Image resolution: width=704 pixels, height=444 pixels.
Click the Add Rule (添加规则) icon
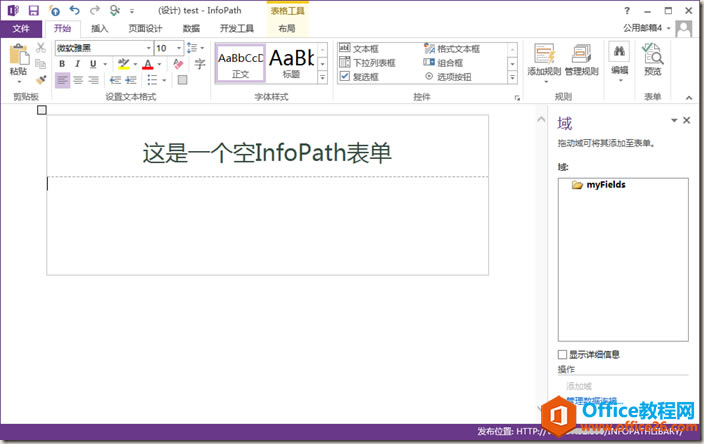543,57
